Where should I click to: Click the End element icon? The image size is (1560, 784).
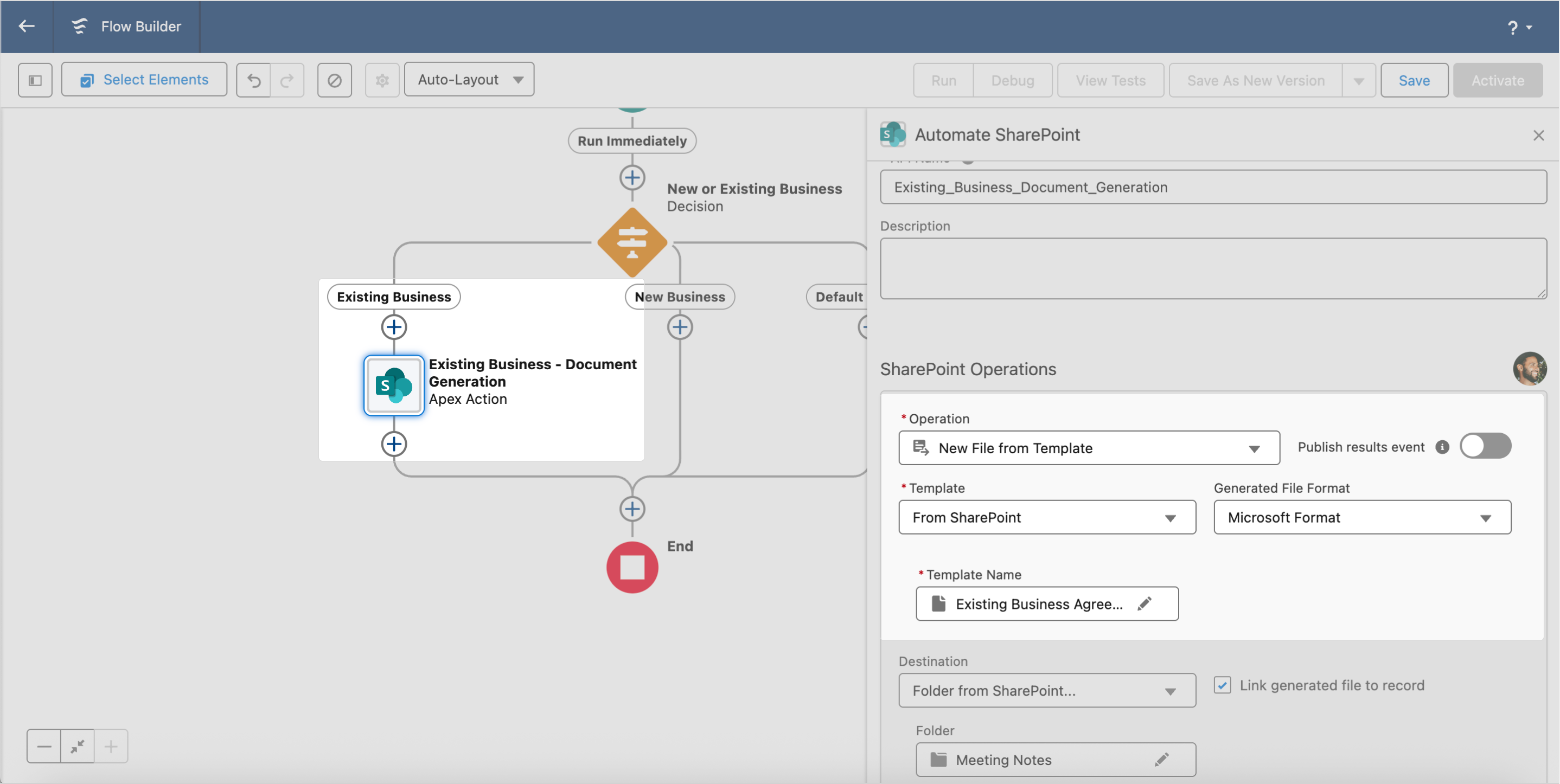pos(631,567)
